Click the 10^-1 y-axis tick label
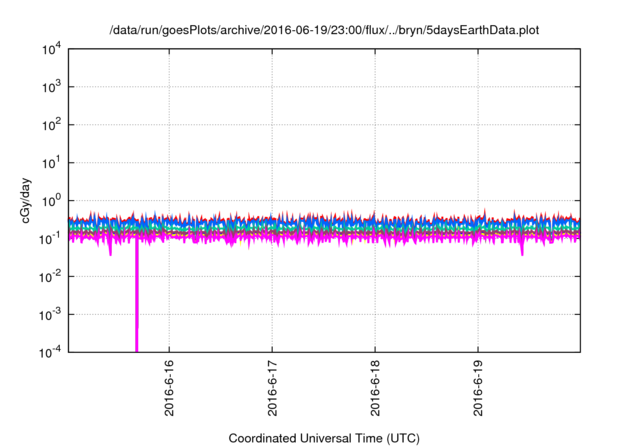 click(x=50, y=239)
